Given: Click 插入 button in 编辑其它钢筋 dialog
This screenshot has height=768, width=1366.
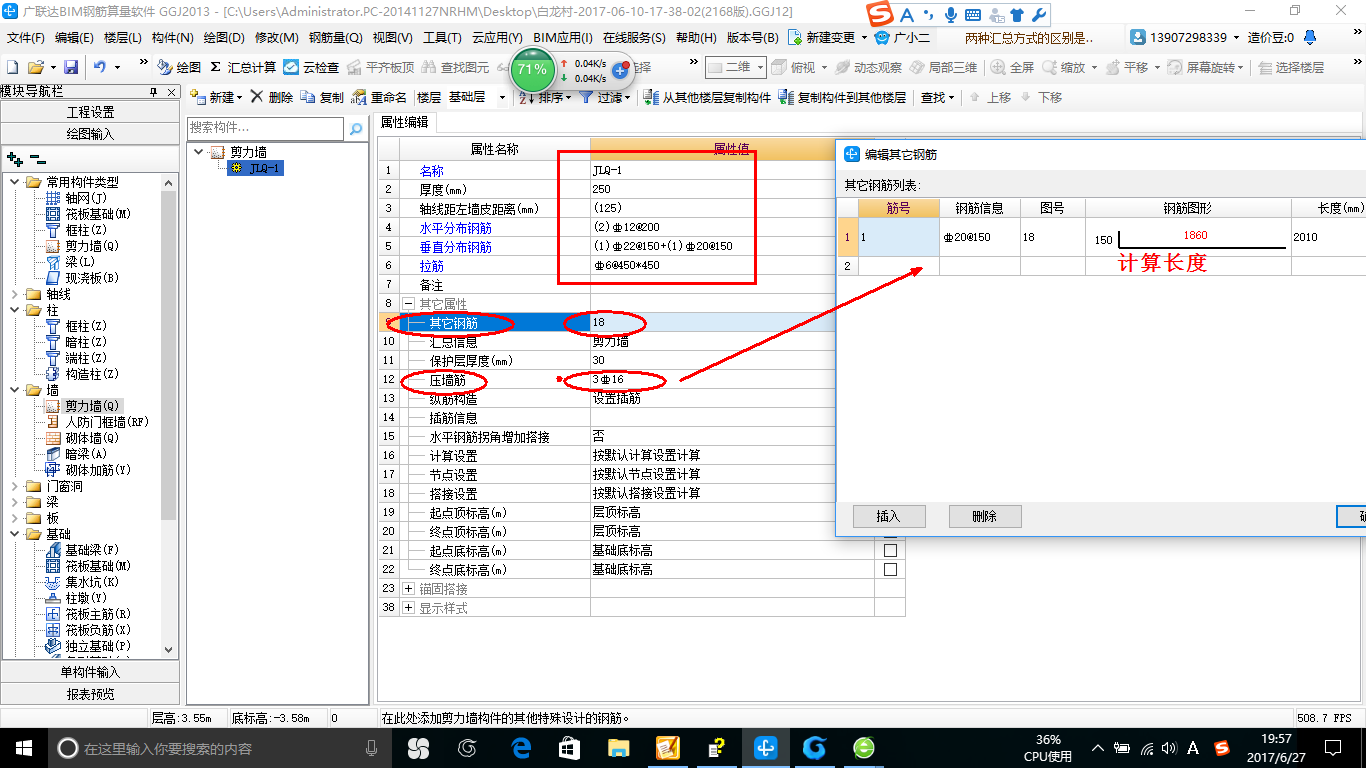Looking at the screenshot, I should click(x=889, y=516).
